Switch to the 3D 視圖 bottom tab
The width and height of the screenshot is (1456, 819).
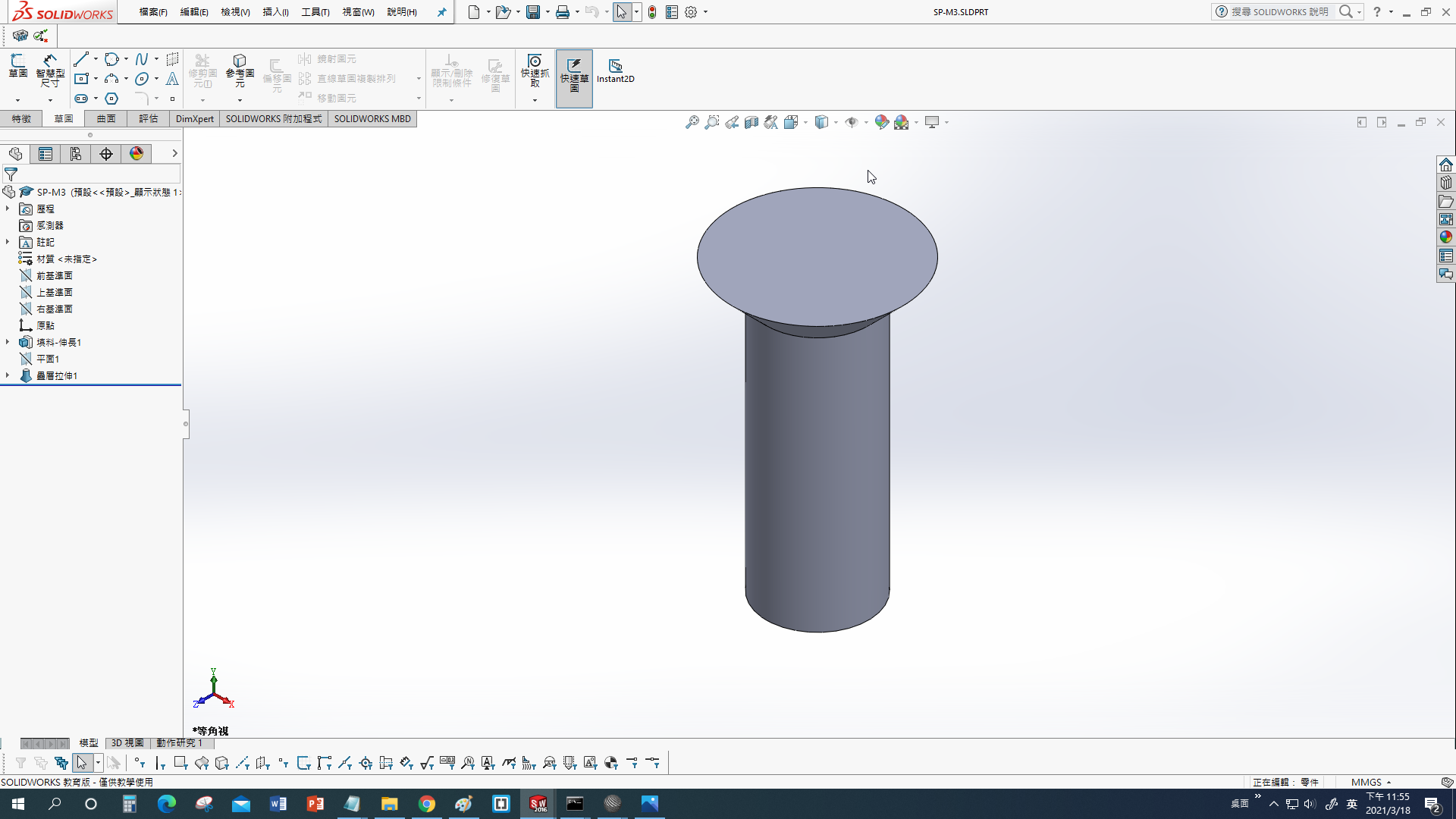pos(127,743)
